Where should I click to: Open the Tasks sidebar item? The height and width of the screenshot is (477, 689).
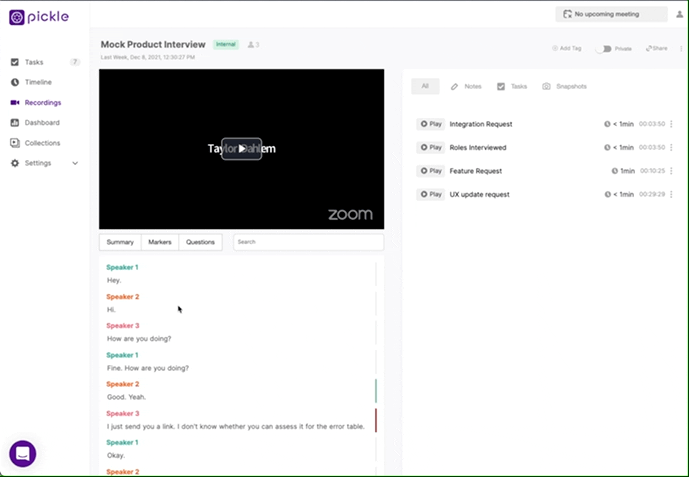pyautogui.click(x=34, y=62)
